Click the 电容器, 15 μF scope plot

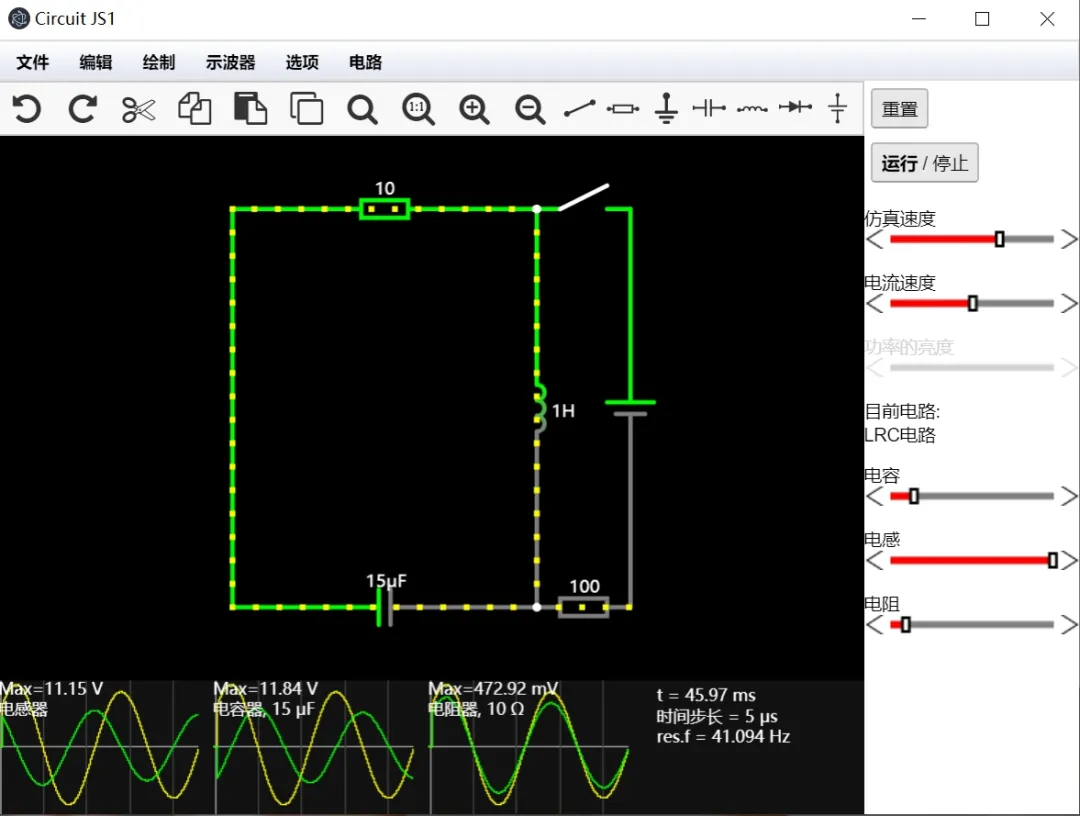(314, 747)
